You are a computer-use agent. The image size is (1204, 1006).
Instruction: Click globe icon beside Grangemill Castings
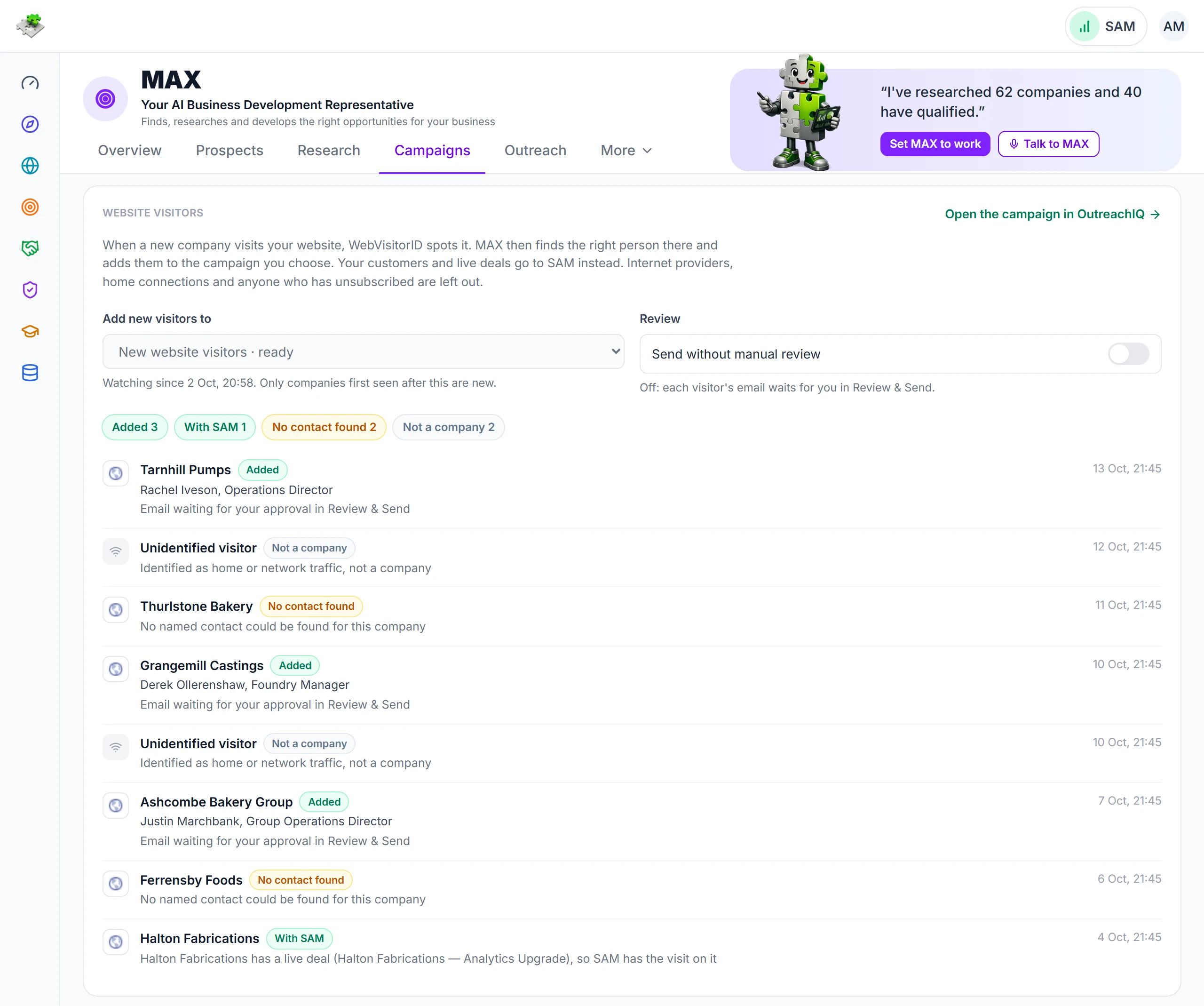[116, 669]
